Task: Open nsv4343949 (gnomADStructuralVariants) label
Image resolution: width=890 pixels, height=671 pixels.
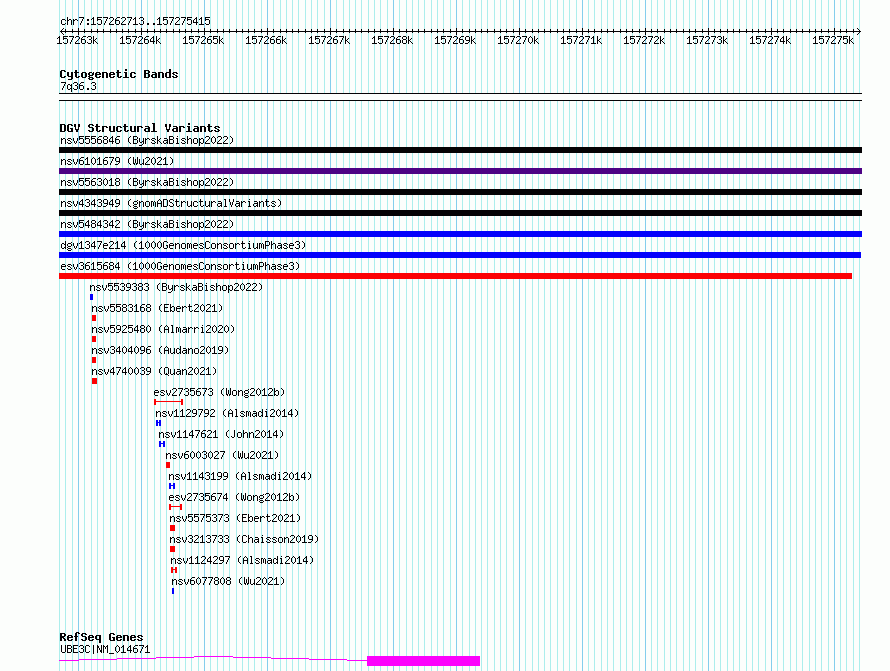Action: pos(171,203)
